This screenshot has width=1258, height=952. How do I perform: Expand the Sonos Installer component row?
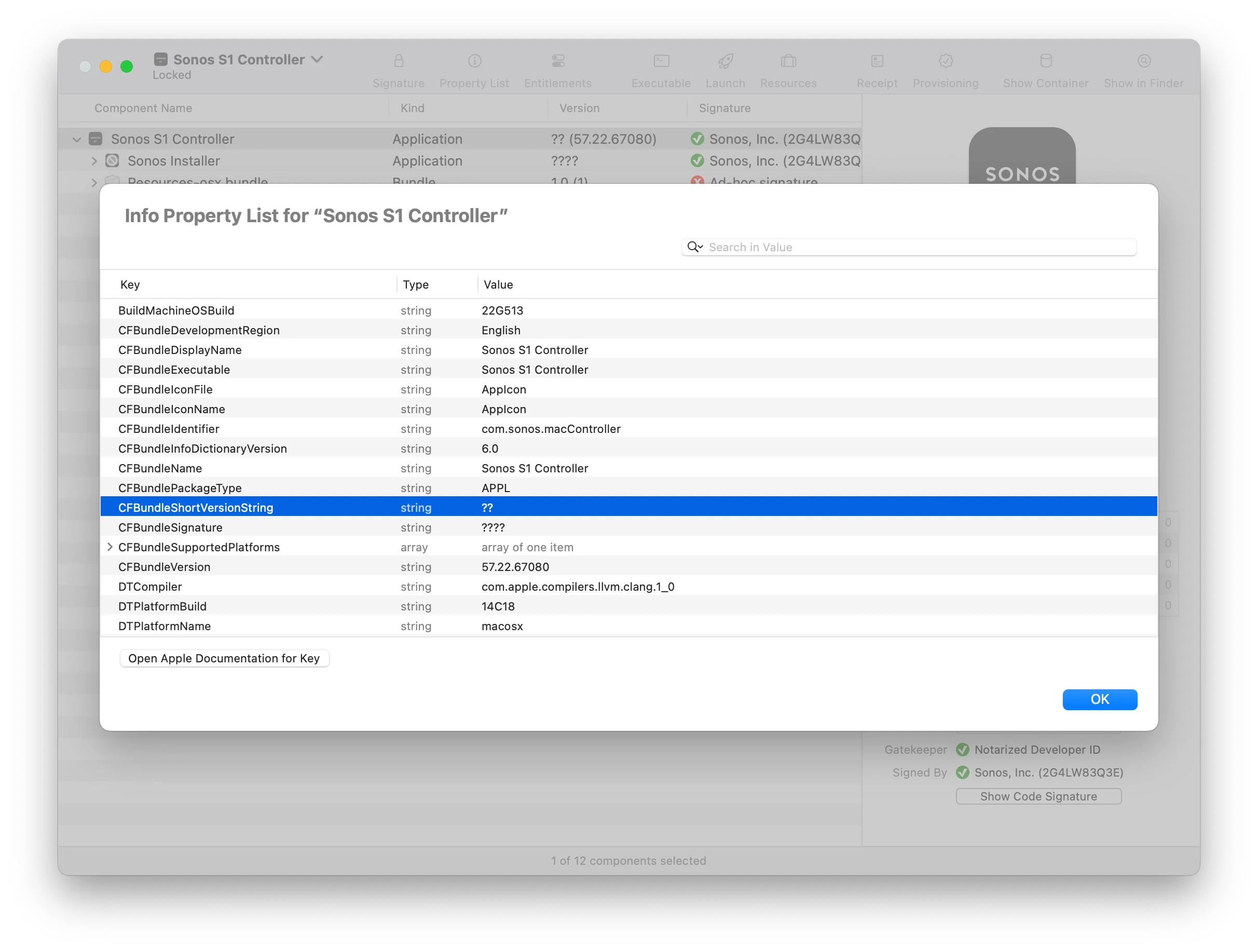(x=94, y=161)
